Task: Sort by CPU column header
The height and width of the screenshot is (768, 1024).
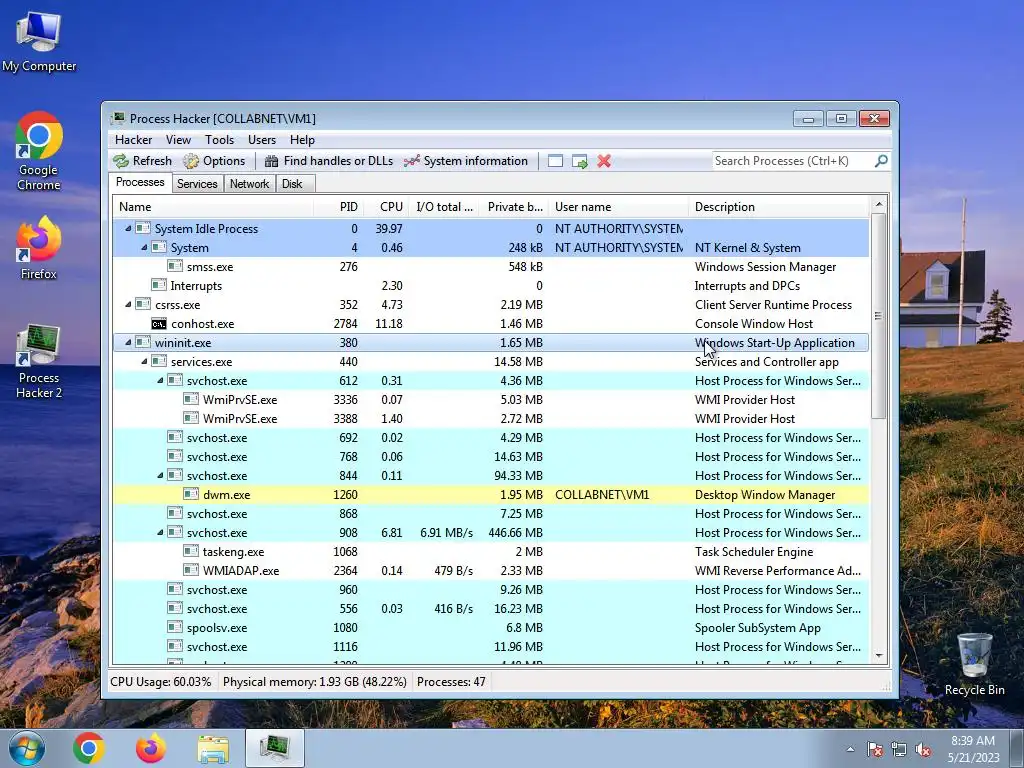Action: (x=387, y=207)
